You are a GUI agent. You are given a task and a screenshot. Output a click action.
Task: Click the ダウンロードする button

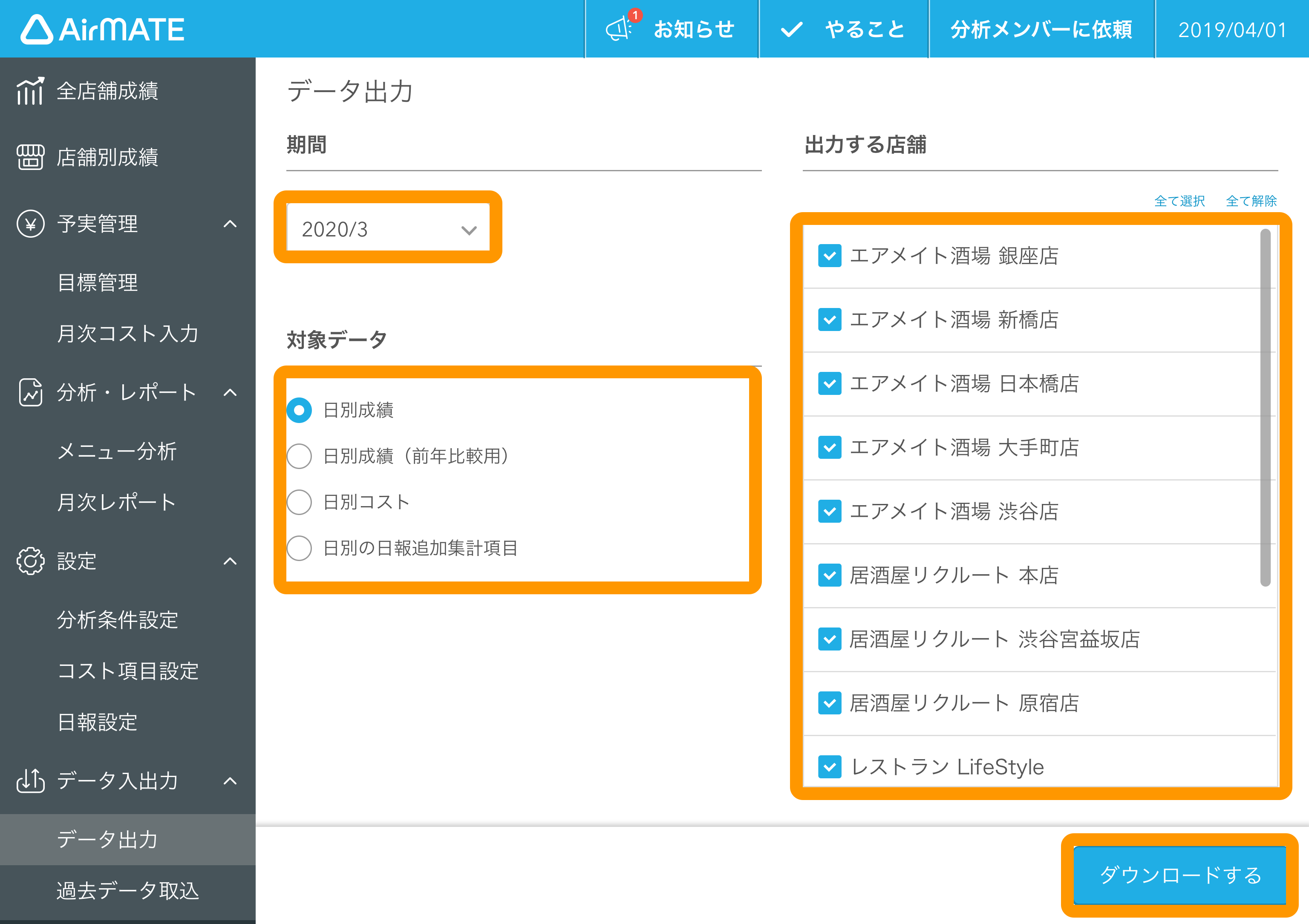pyautogui.click(x=1179, y=875)
